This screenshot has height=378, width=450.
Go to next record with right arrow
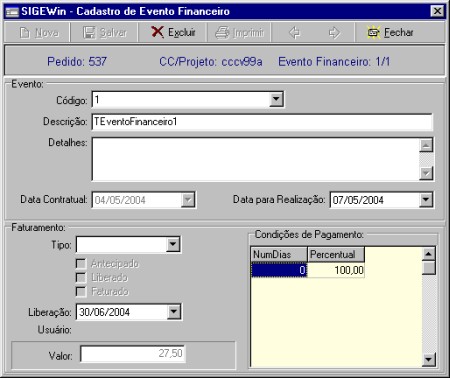334,32
